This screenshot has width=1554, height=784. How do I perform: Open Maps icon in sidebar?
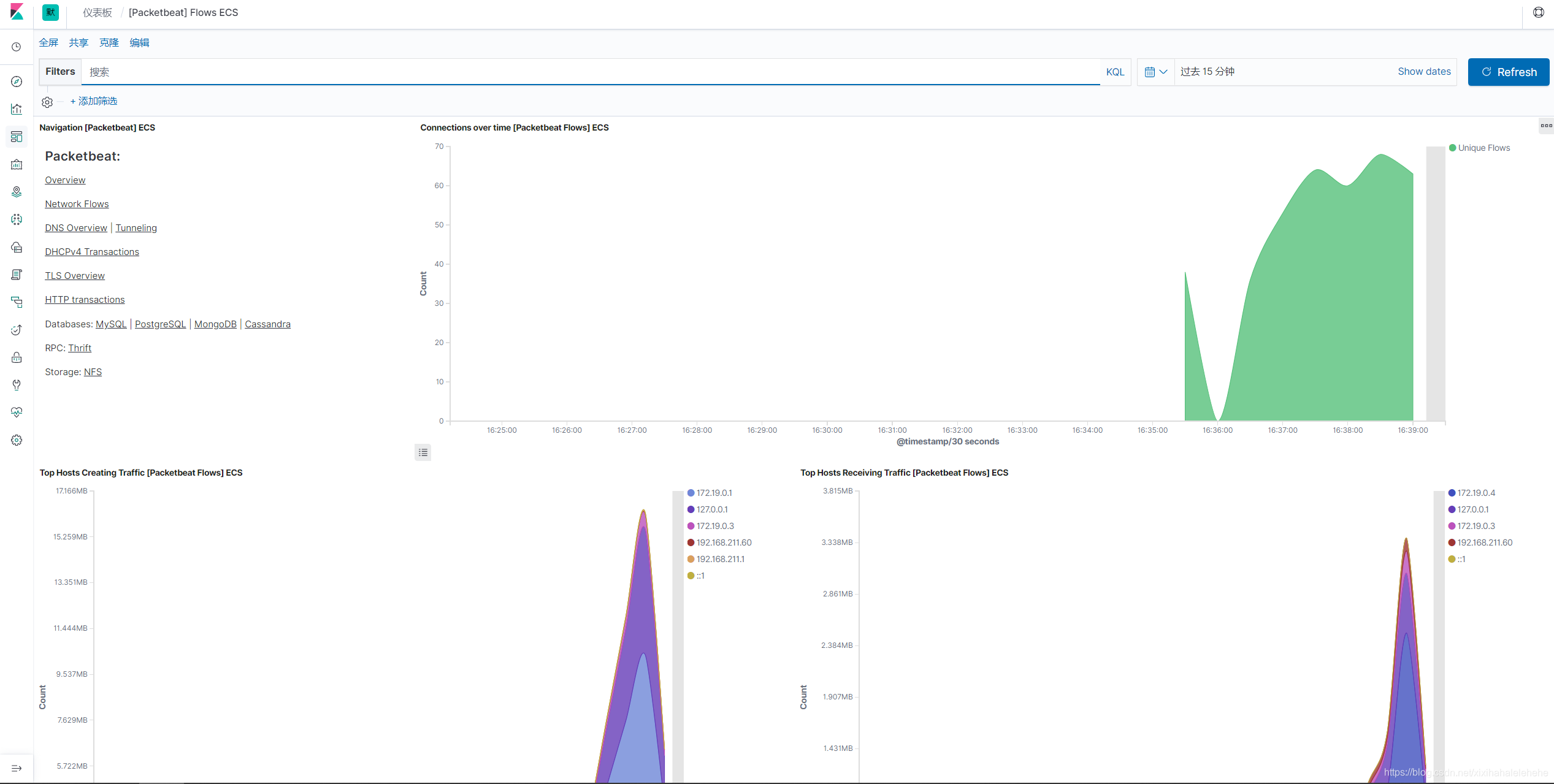[x=17, y=192]
